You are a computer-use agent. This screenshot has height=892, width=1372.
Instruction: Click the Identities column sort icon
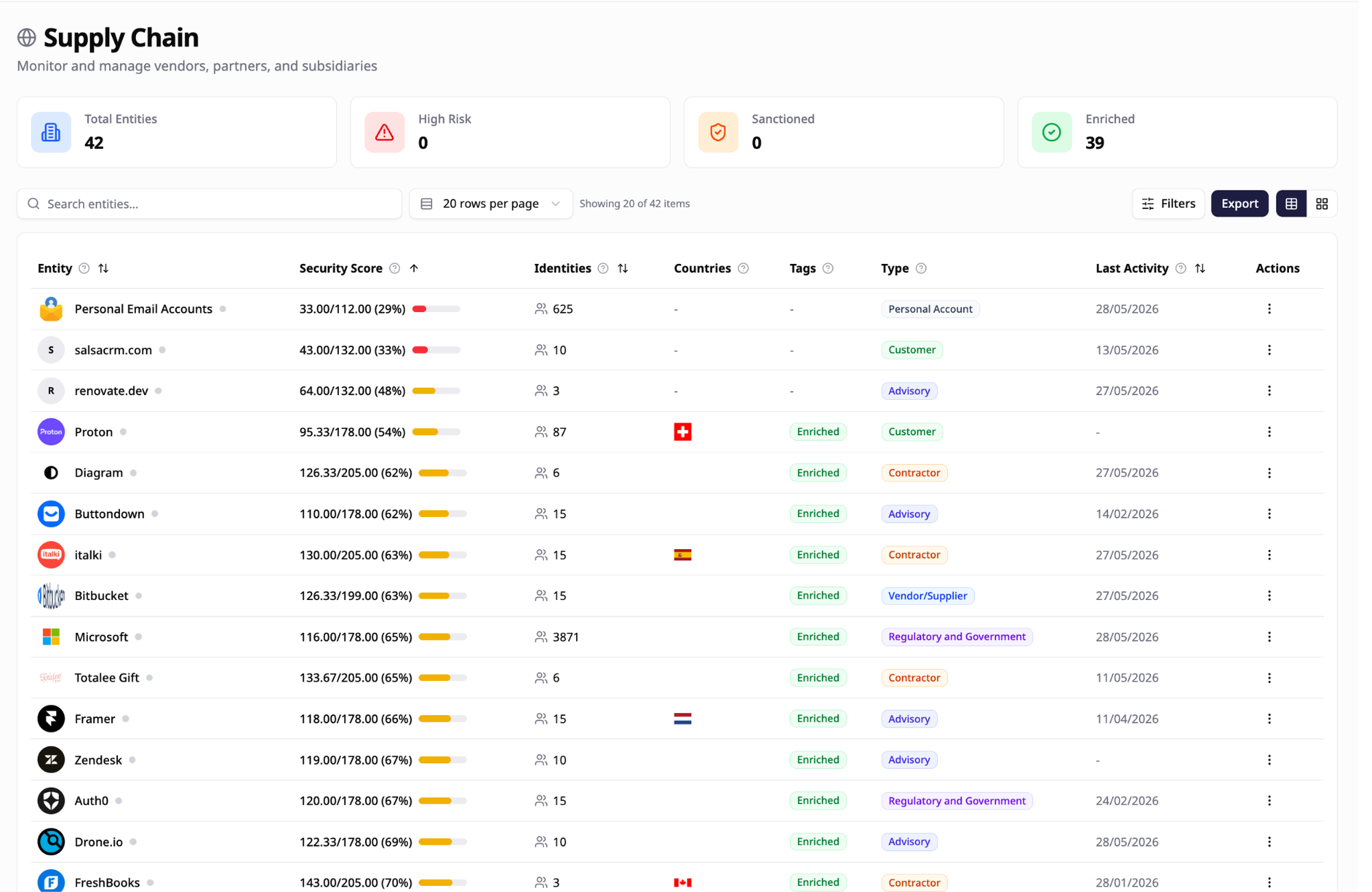point(623,268)
